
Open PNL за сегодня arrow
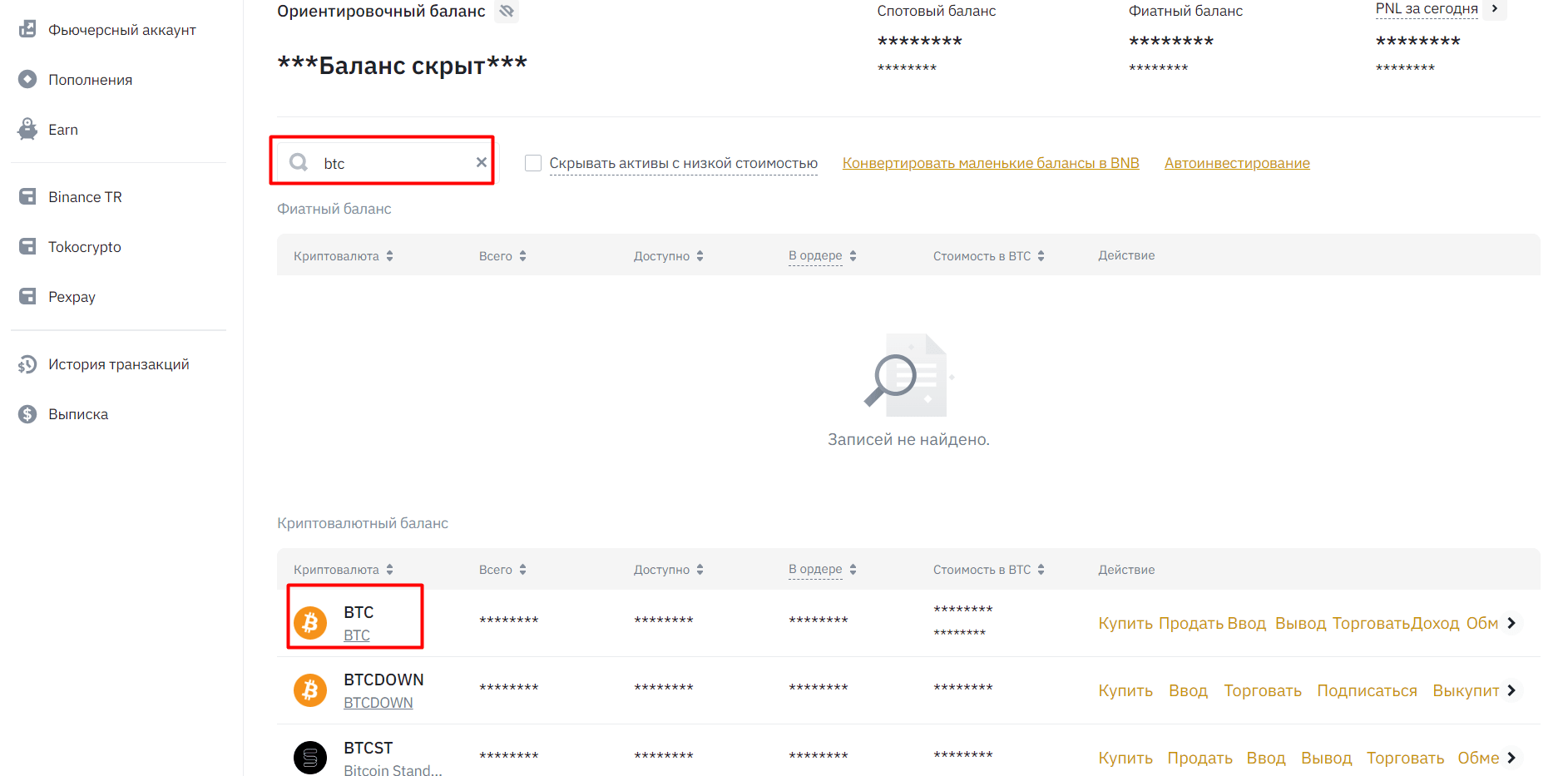1495,8
